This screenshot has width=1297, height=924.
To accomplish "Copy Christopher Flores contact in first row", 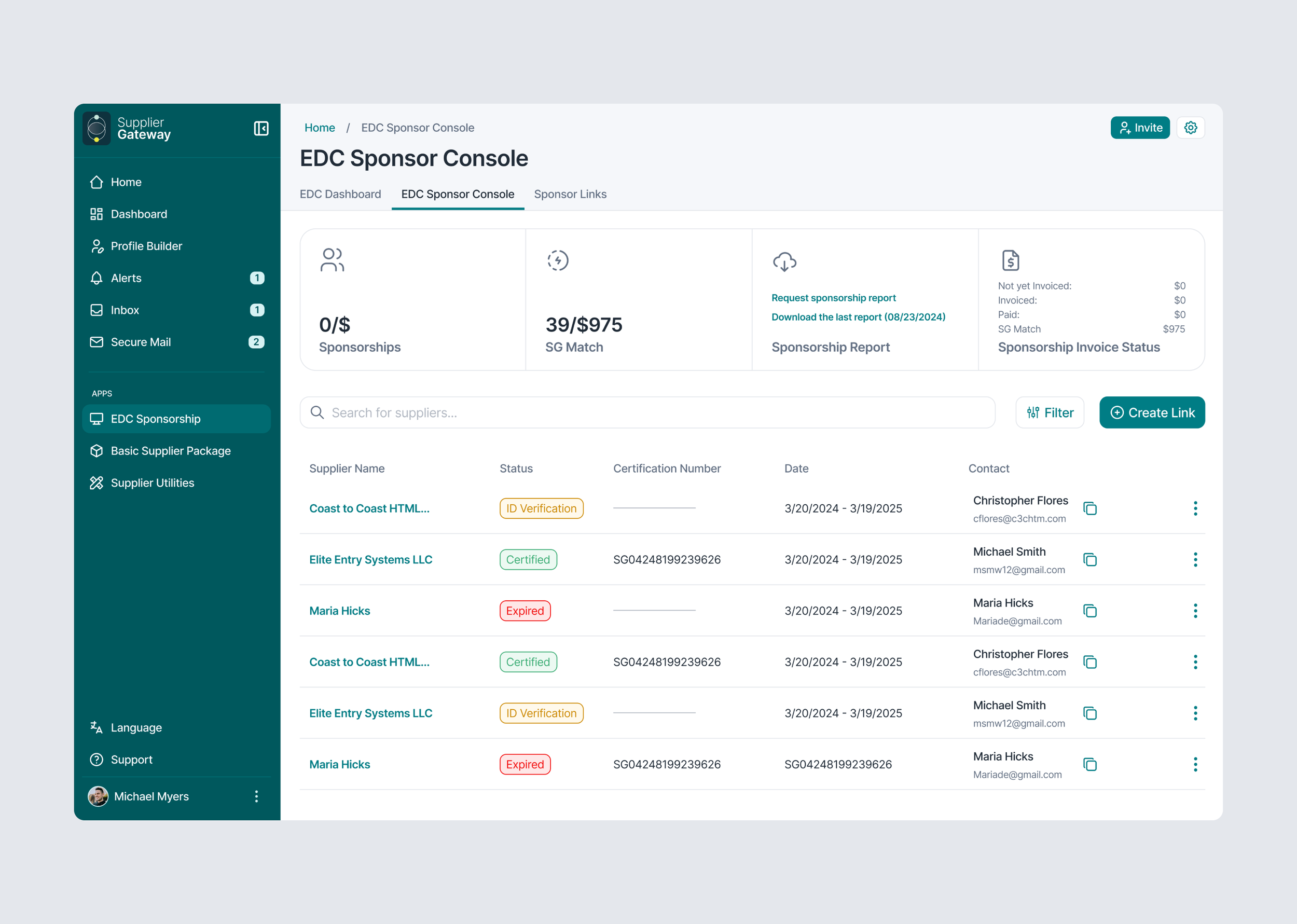I will pos(1089,508).
